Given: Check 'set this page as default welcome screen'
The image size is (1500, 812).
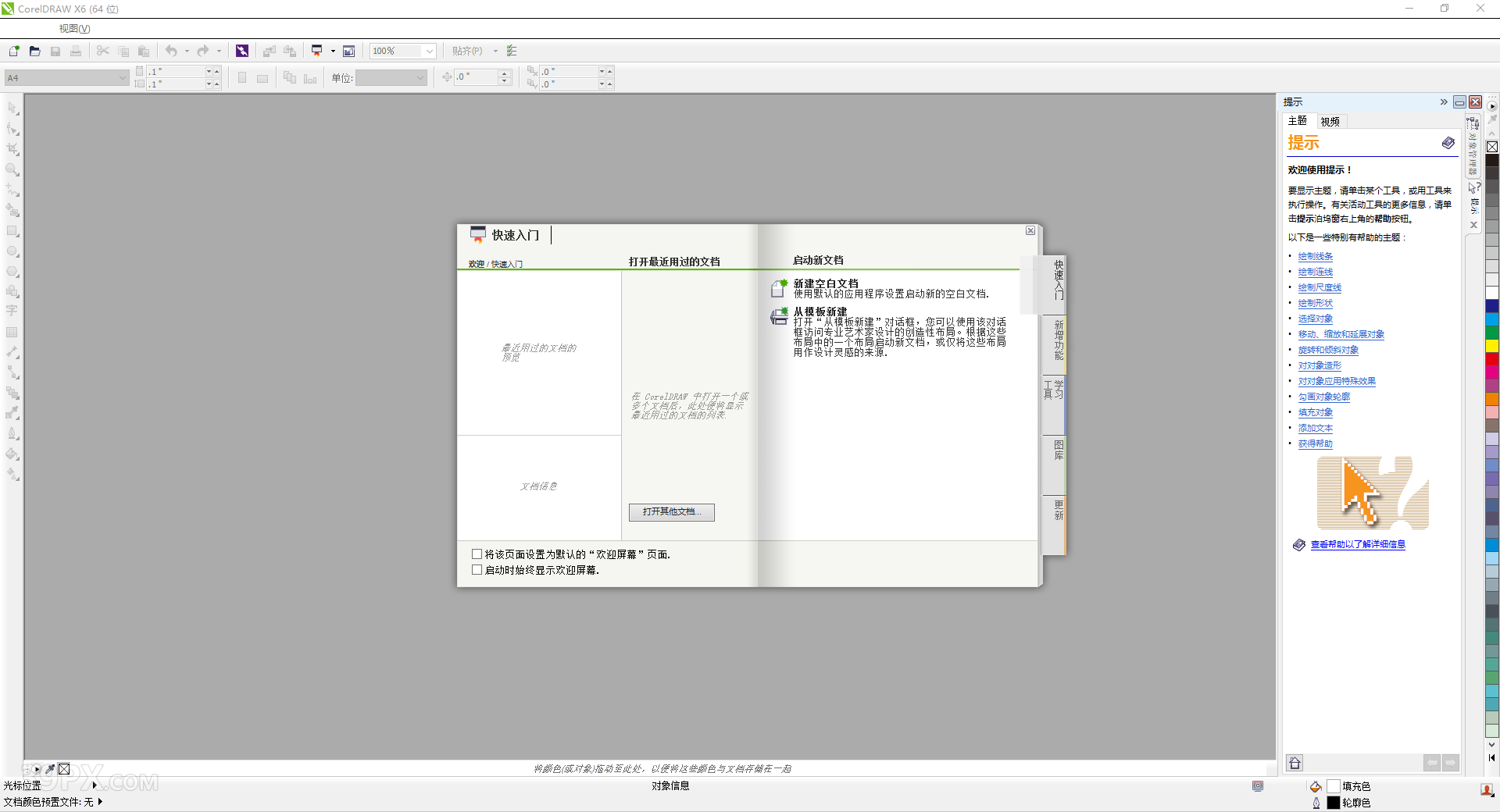Looking at the screenshot, I should coord(477,554).
